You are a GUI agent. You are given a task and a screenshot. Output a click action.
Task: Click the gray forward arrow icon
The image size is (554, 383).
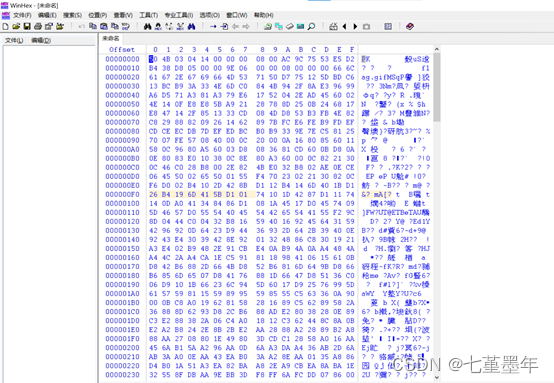(246, 26)
